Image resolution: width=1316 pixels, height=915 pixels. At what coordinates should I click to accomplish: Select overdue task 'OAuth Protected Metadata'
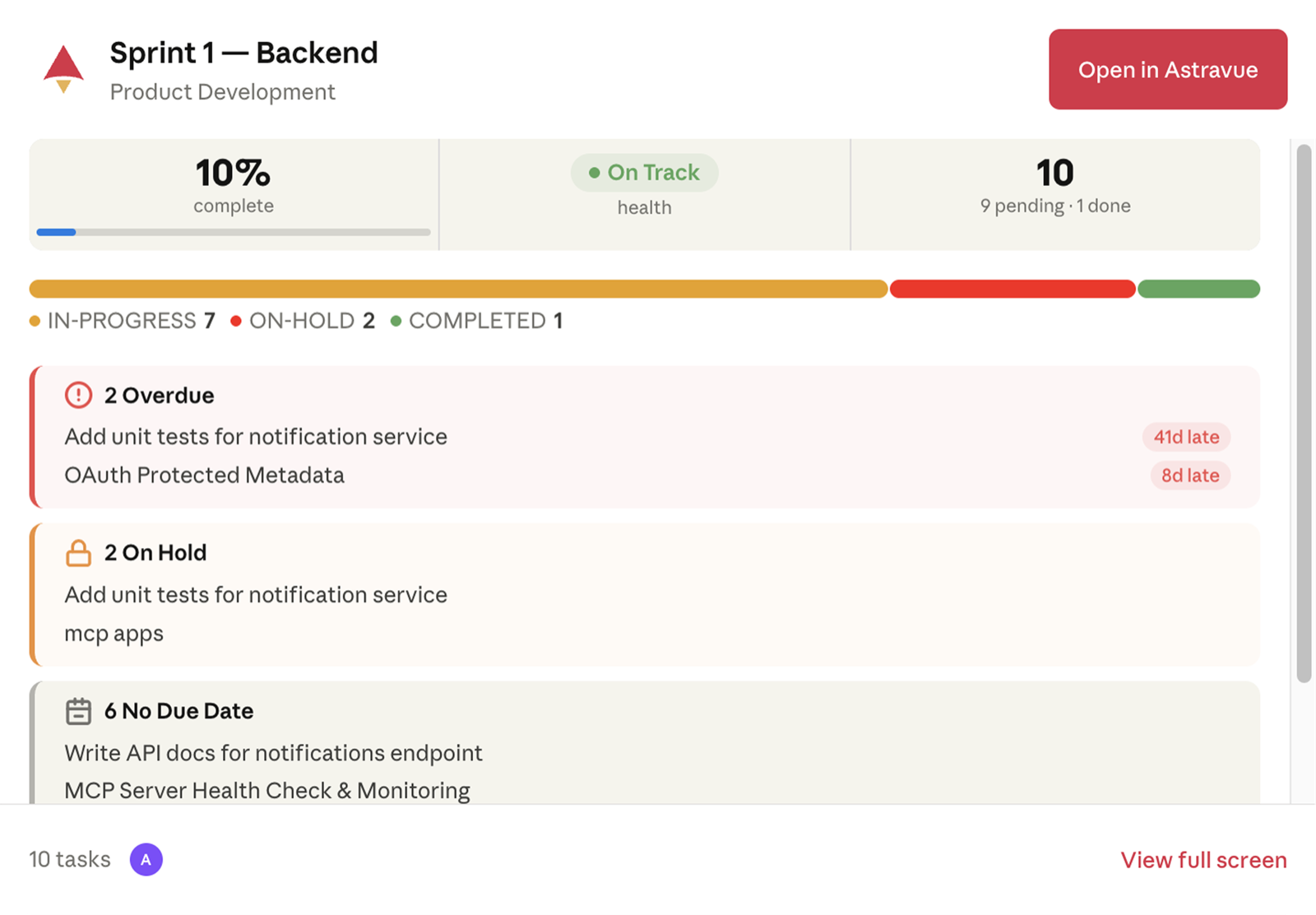pos(204,475)
